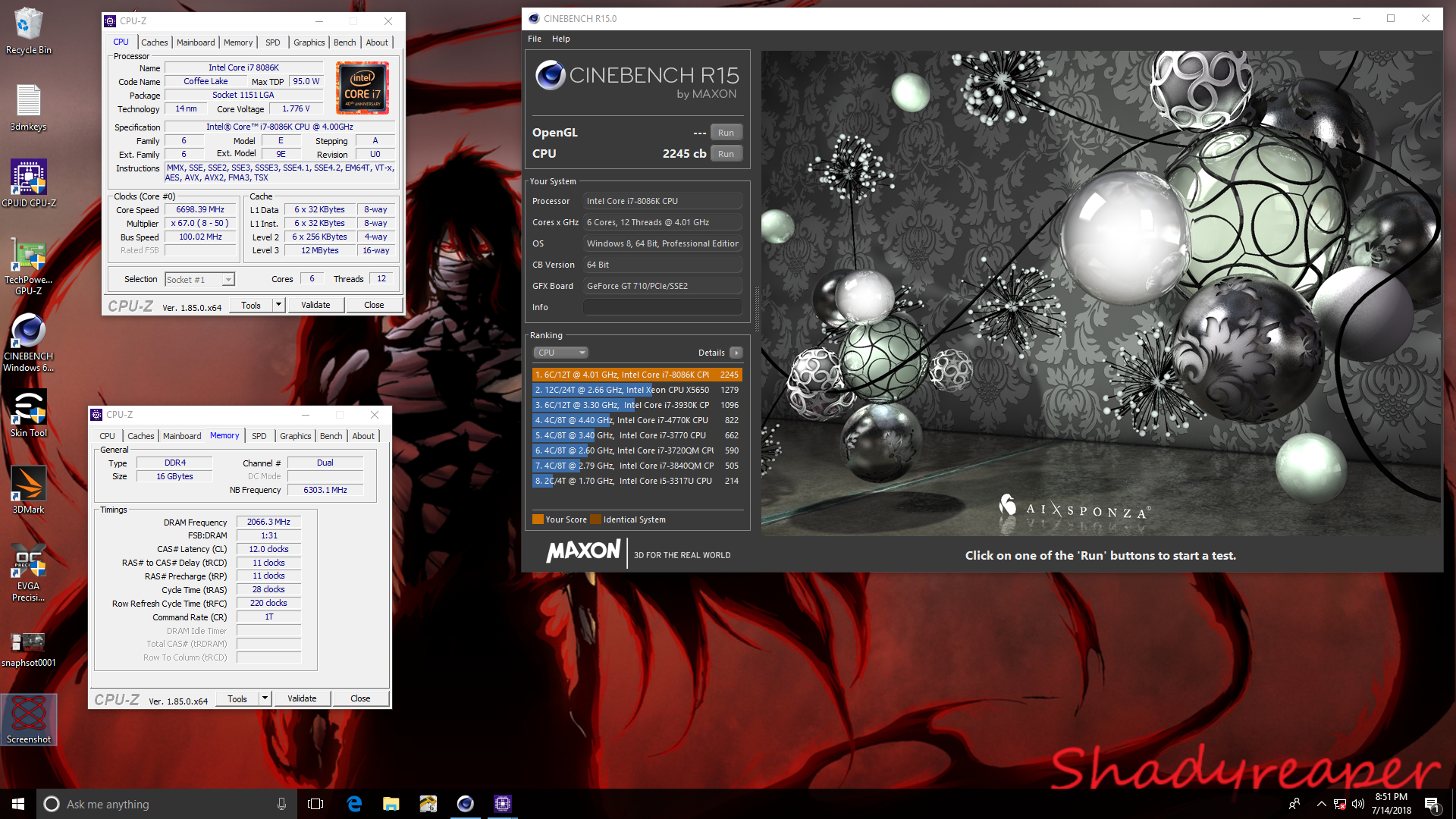This screenshot has height=819, width=1456.
Task: Open File Explorer from the taskbar
Action: [391, 804]
